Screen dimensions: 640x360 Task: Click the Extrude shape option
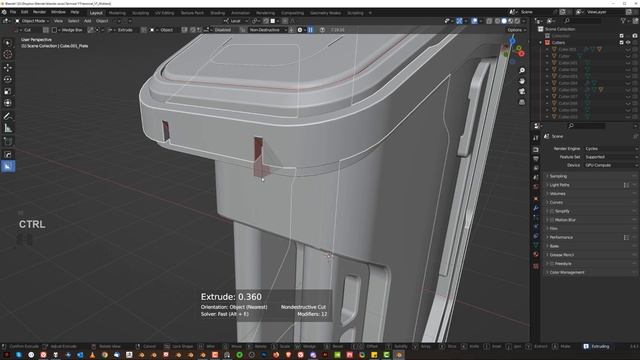tap(122, 30)
